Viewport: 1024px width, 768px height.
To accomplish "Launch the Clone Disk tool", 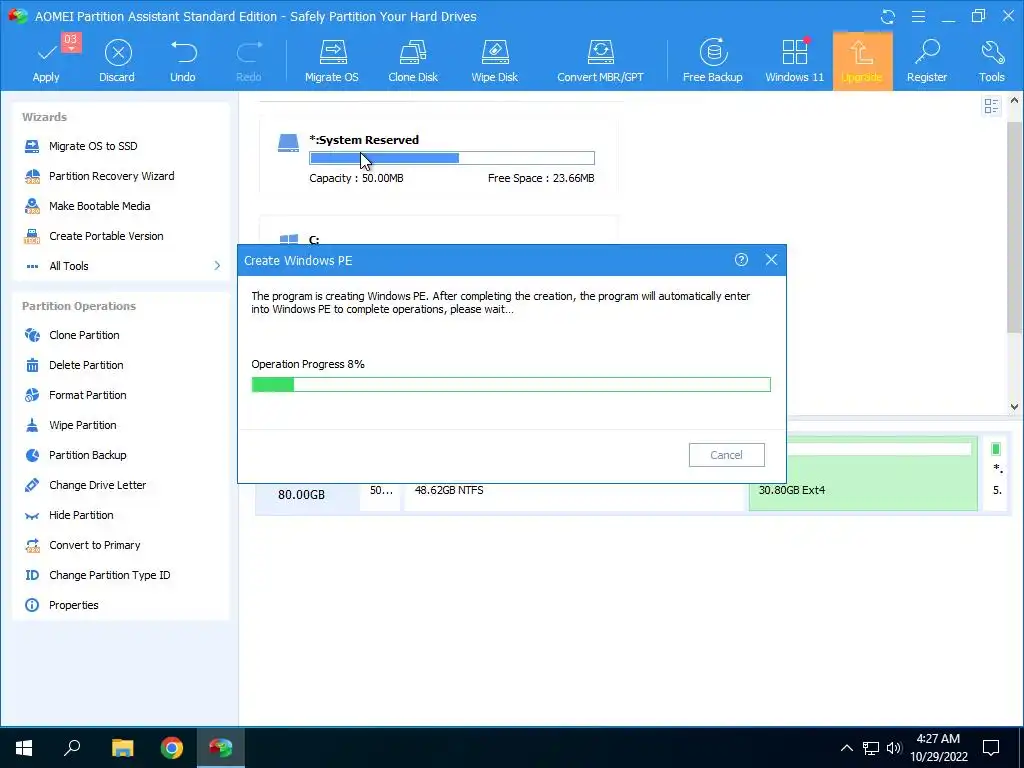I will (413, 60).
